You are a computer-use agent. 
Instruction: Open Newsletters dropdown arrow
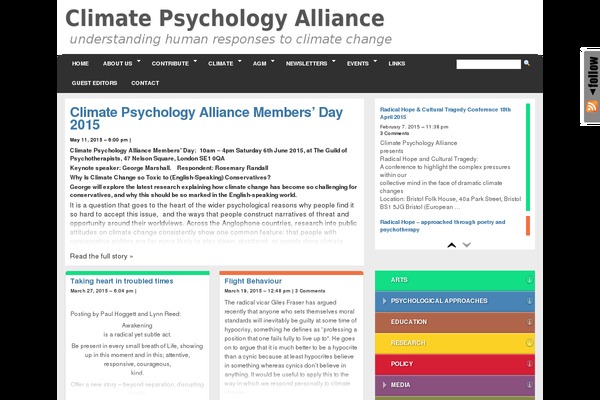[x=334, y=61]
